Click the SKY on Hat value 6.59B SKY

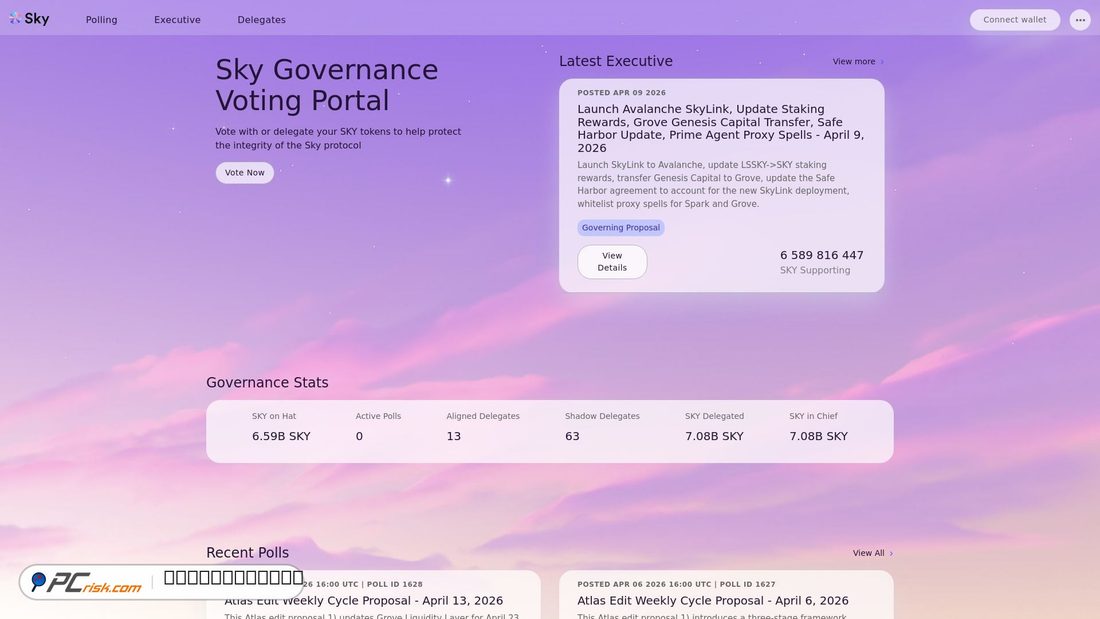click(x=281, y=436)
